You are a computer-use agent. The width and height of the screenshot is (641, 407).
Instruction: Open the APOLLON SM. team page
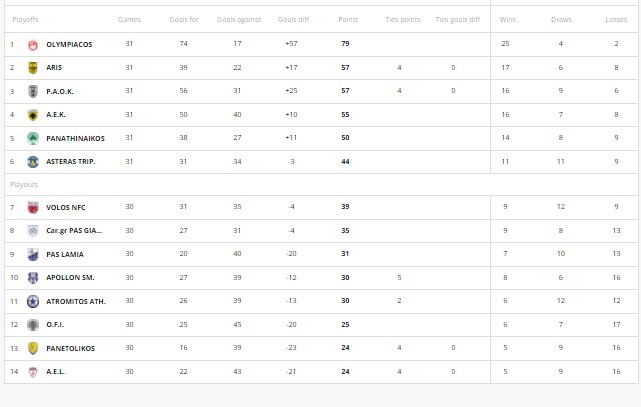coord(70,277)
